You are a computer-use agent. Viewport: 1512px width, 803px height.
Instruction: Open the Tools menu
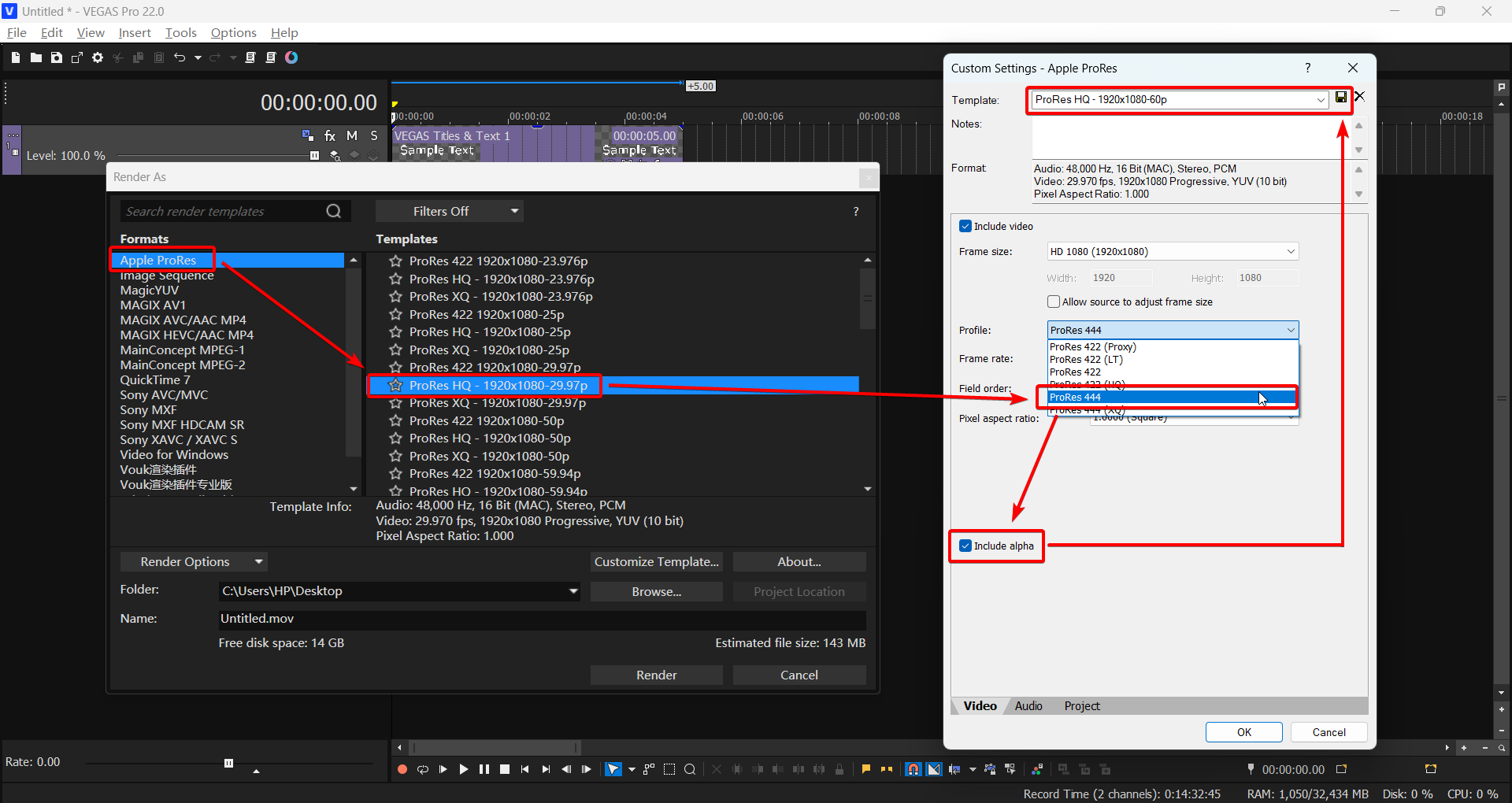(180, 32)
